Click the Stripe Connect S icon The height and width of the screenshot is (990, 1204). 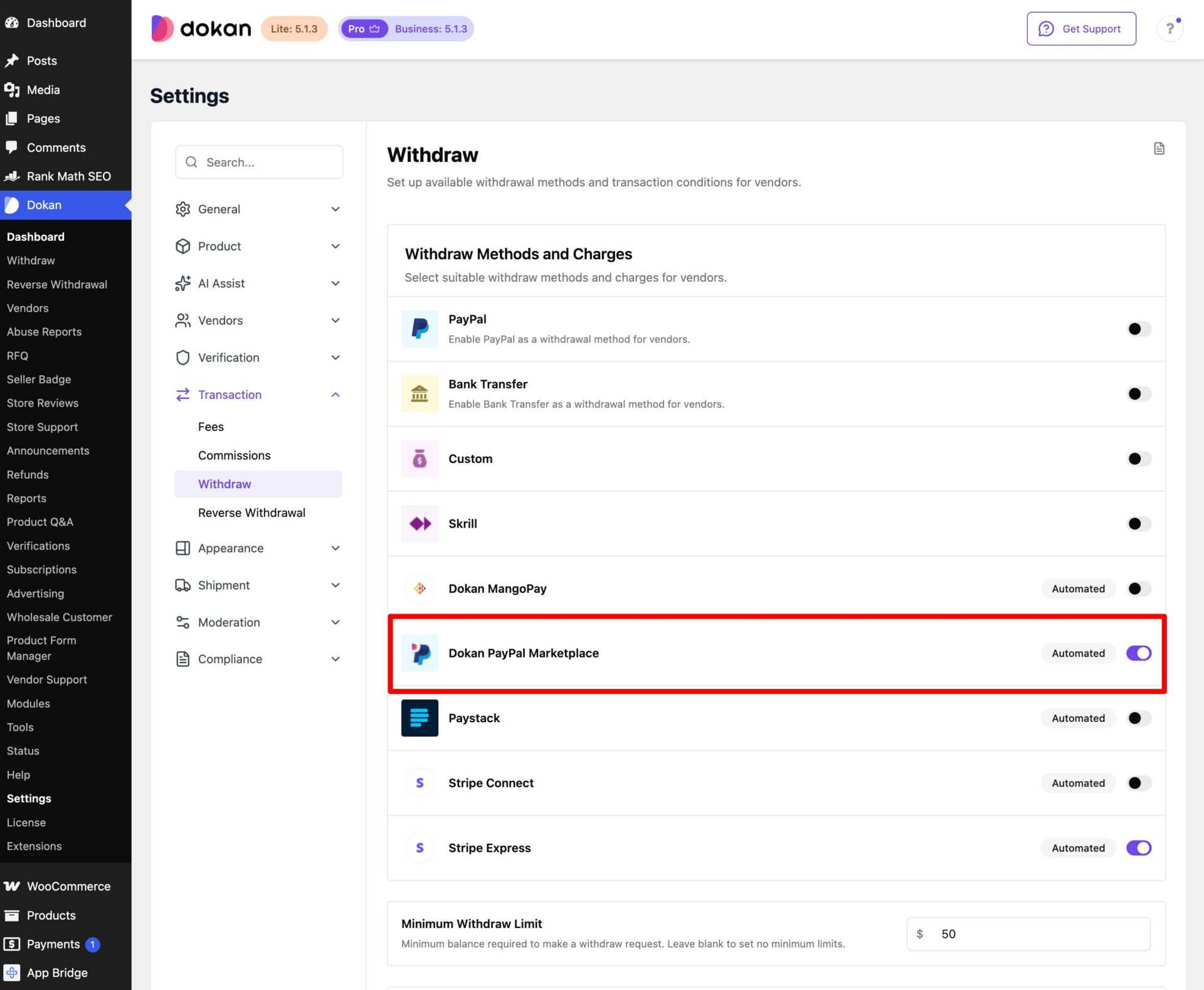(x=420, y=783)
